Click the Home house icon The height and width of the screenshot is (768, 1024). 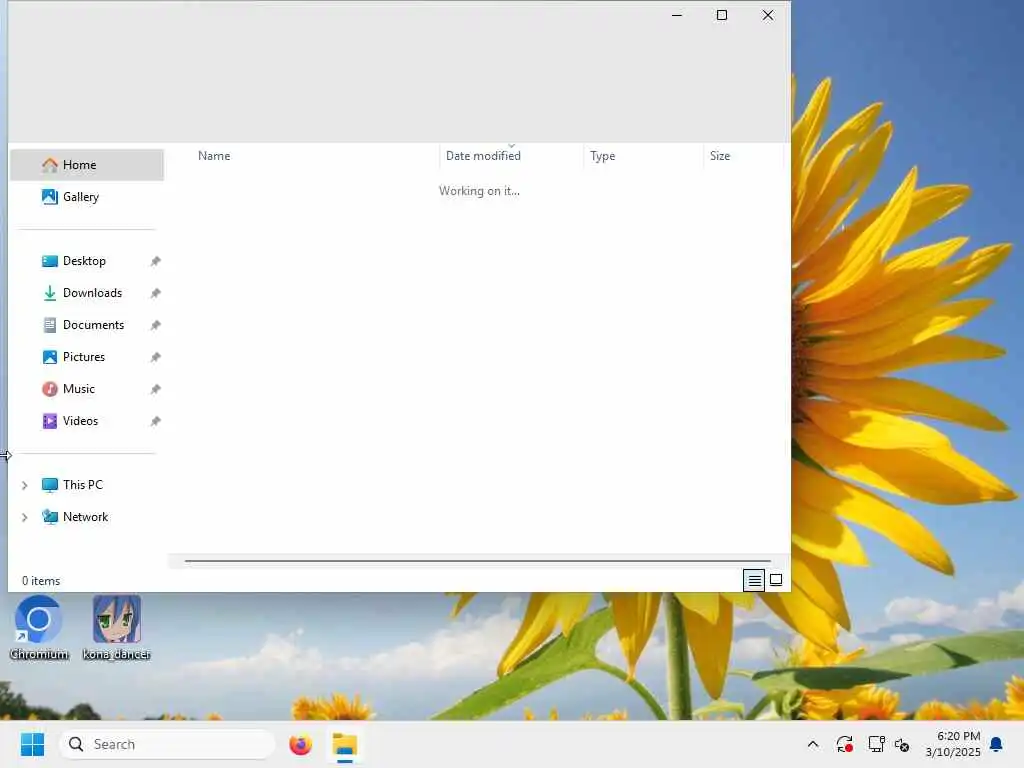coord(50,165)
